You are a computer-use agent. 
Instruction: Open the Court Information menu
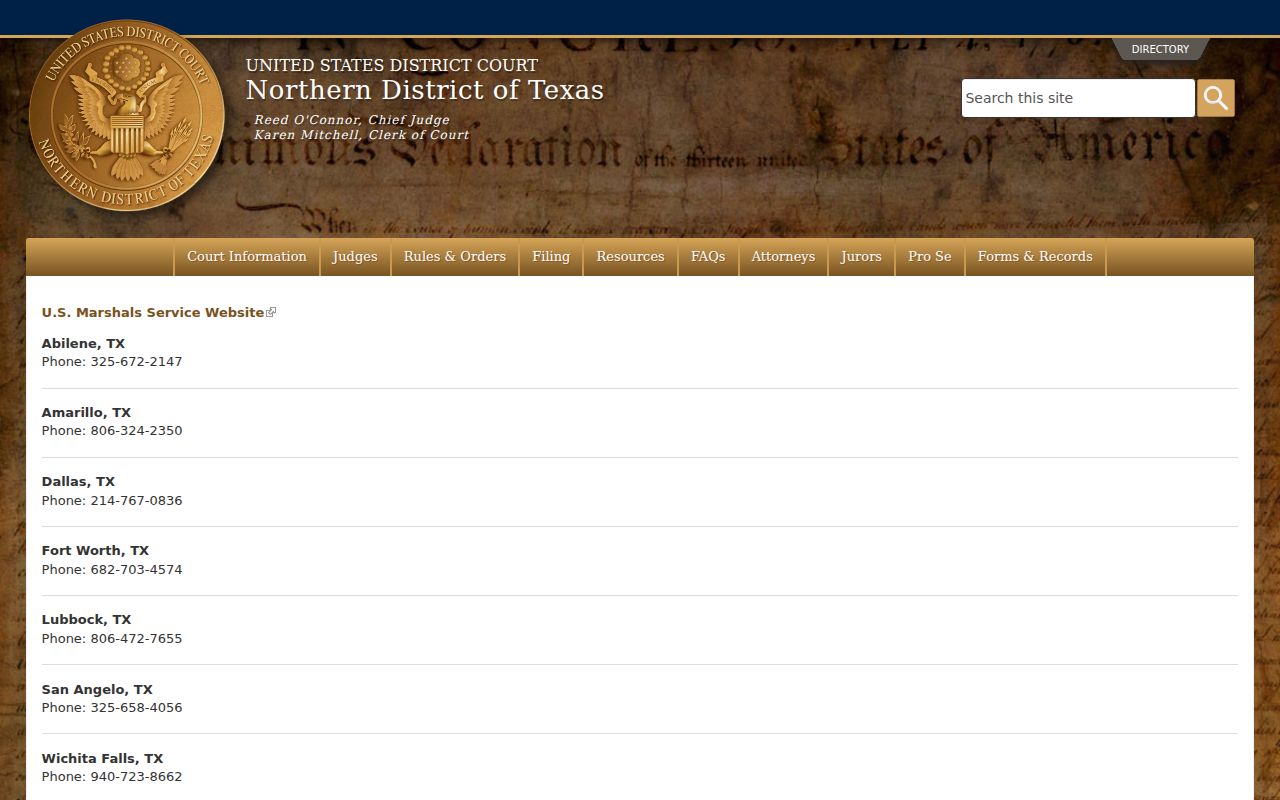(x=247, y=257)
